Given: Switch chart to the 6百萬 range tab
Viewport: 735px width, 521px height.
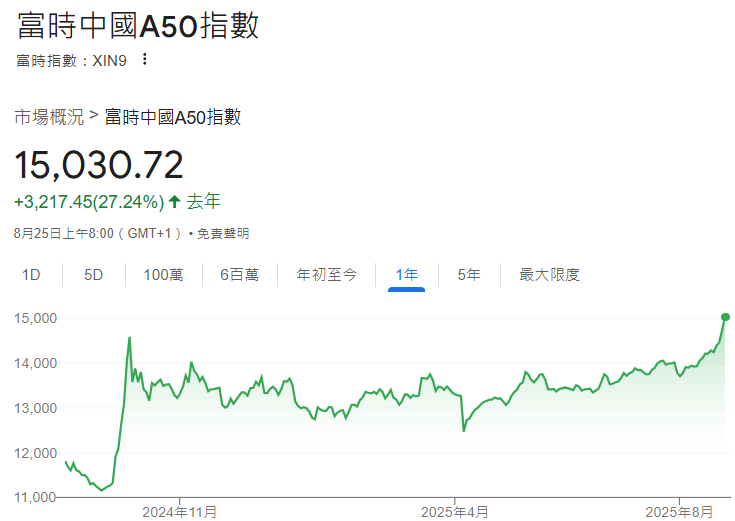Looking at the screenshot, I should click(x=240, y=274).
